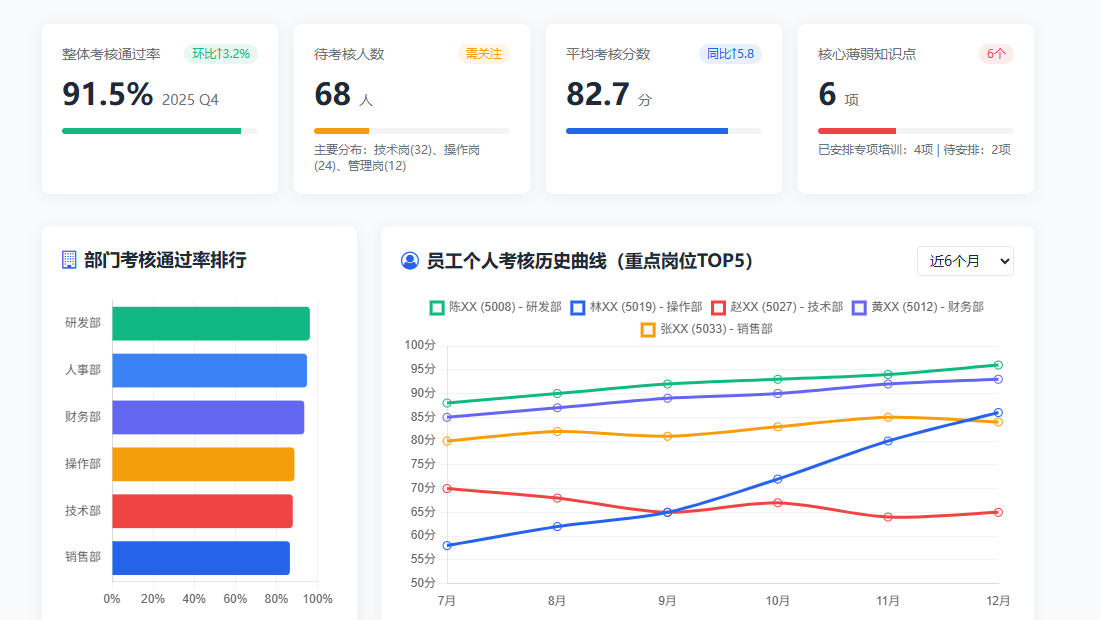Click the 12月 data point on green line
Screen dimensions: 1101x620
tap(998, 365)
